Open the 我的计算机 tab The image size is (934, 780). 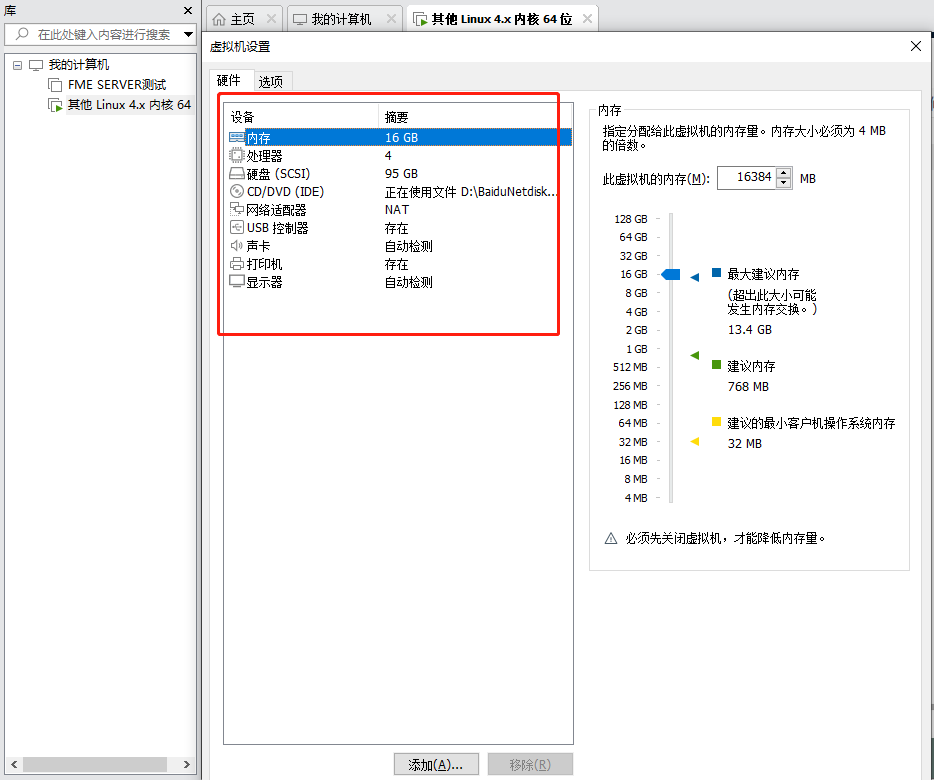[340, 17]
